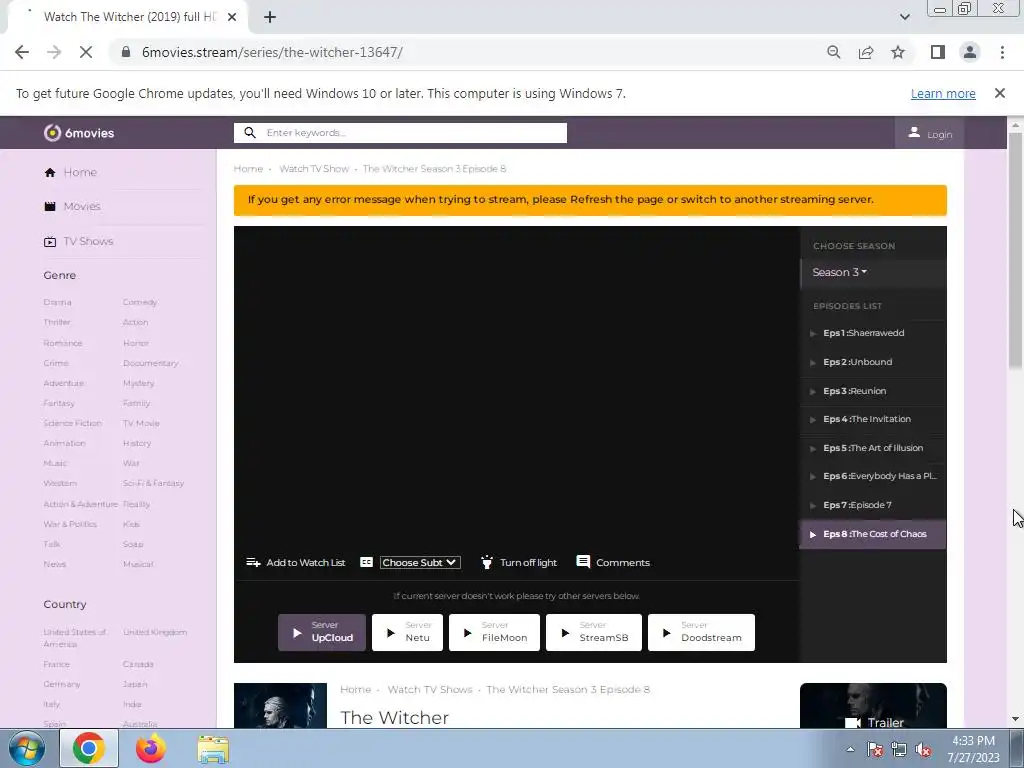The image size is (1024, 768).
Task: Click the search magnifier icon in site header
Action: point(249,133)
